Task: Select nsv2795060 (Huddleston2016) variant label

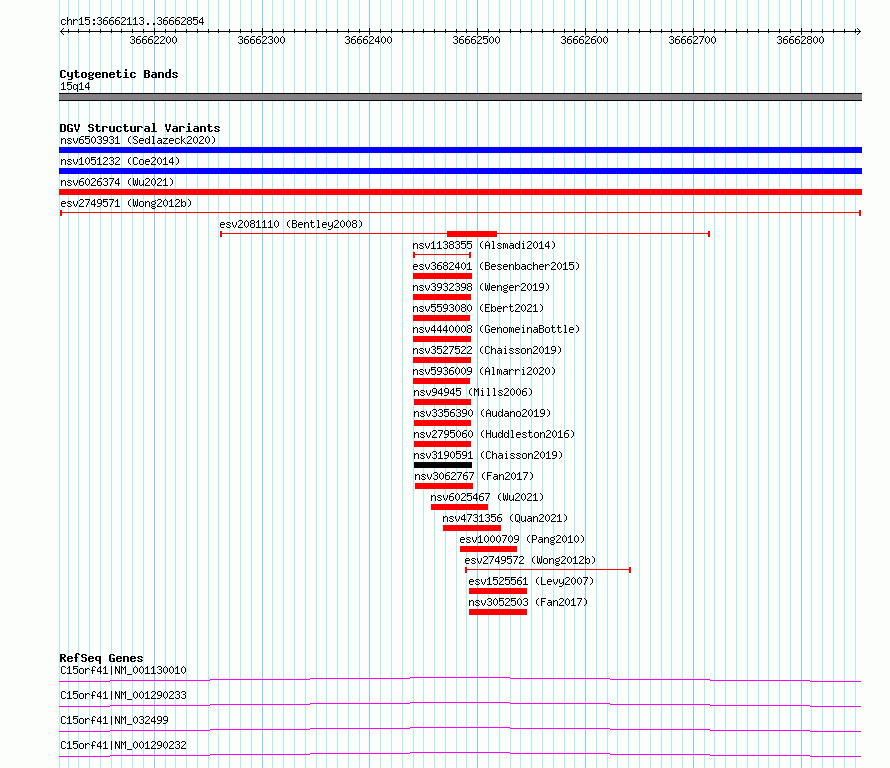Action: tap(494, 434)
